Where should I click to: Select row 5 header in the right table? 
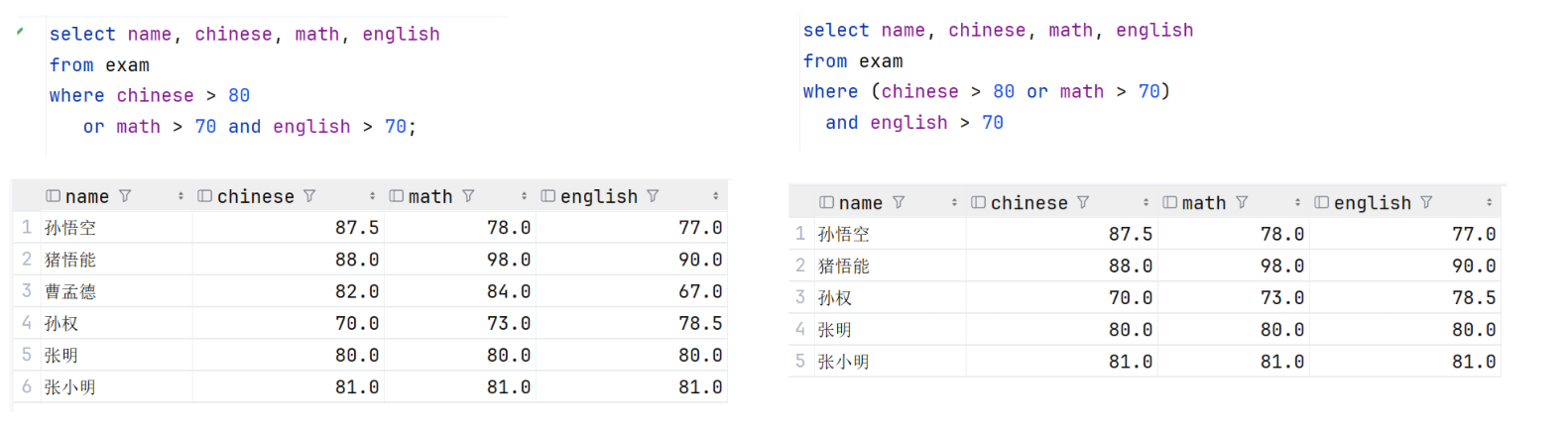pyautogui.click(x=800, y=362)
